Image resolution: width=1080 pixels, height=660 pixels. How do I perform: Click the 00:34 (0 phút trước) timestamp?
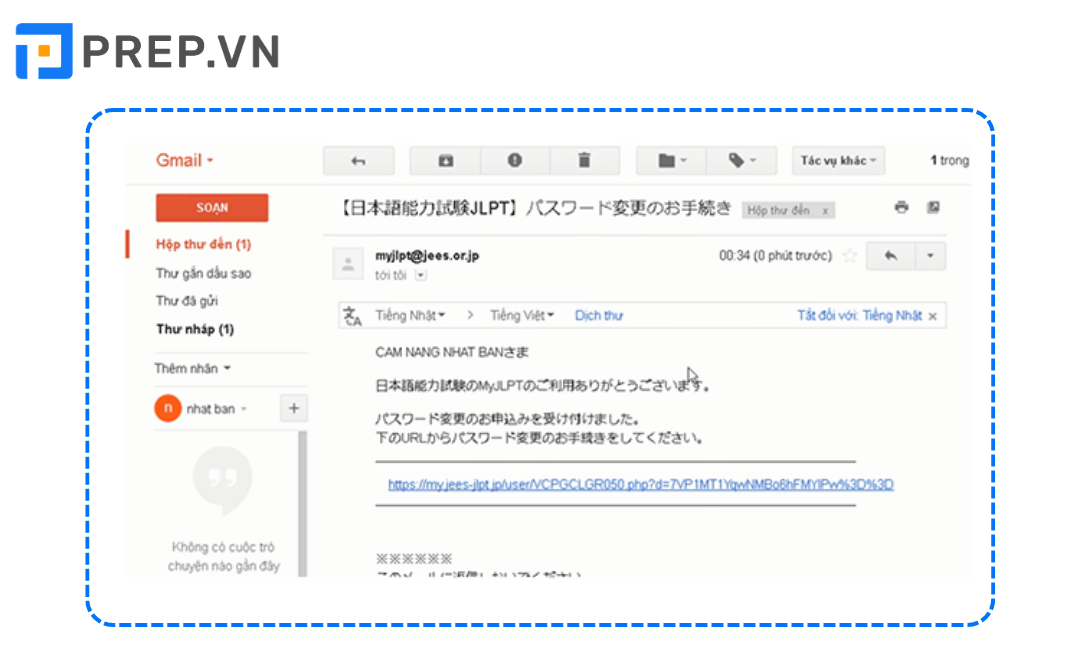point(775,256)
